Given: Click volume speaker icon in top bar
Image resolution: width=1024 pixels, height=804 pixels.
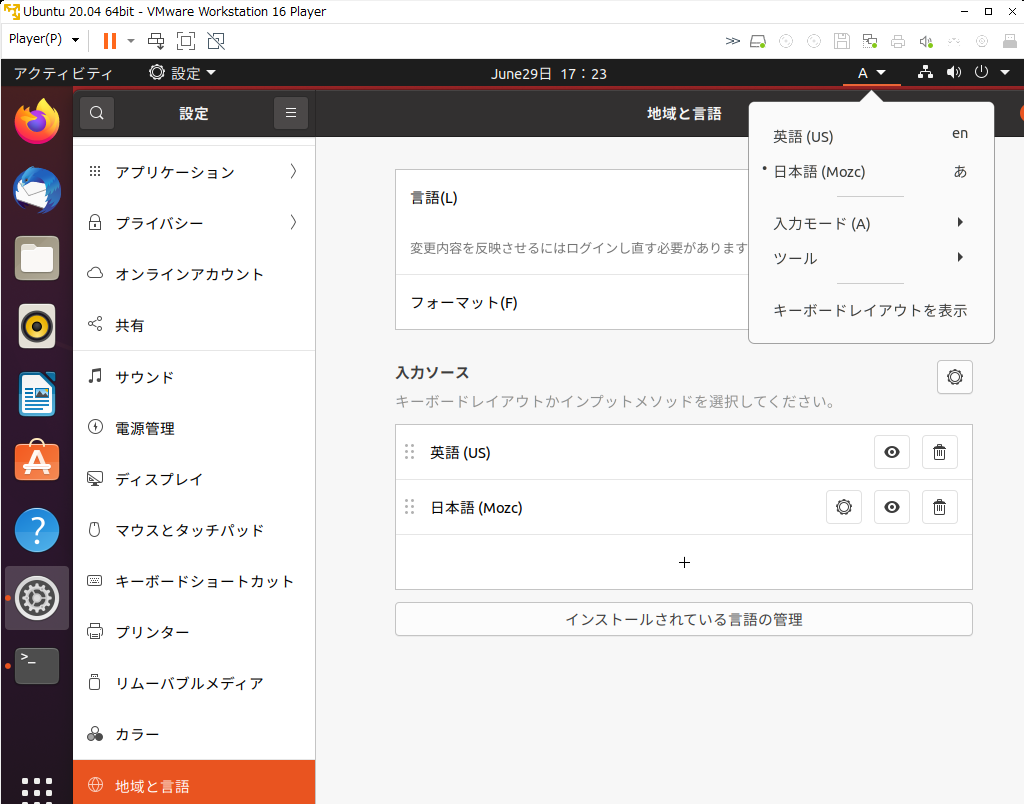Looking at the screenshot, I should pos(953,72).
